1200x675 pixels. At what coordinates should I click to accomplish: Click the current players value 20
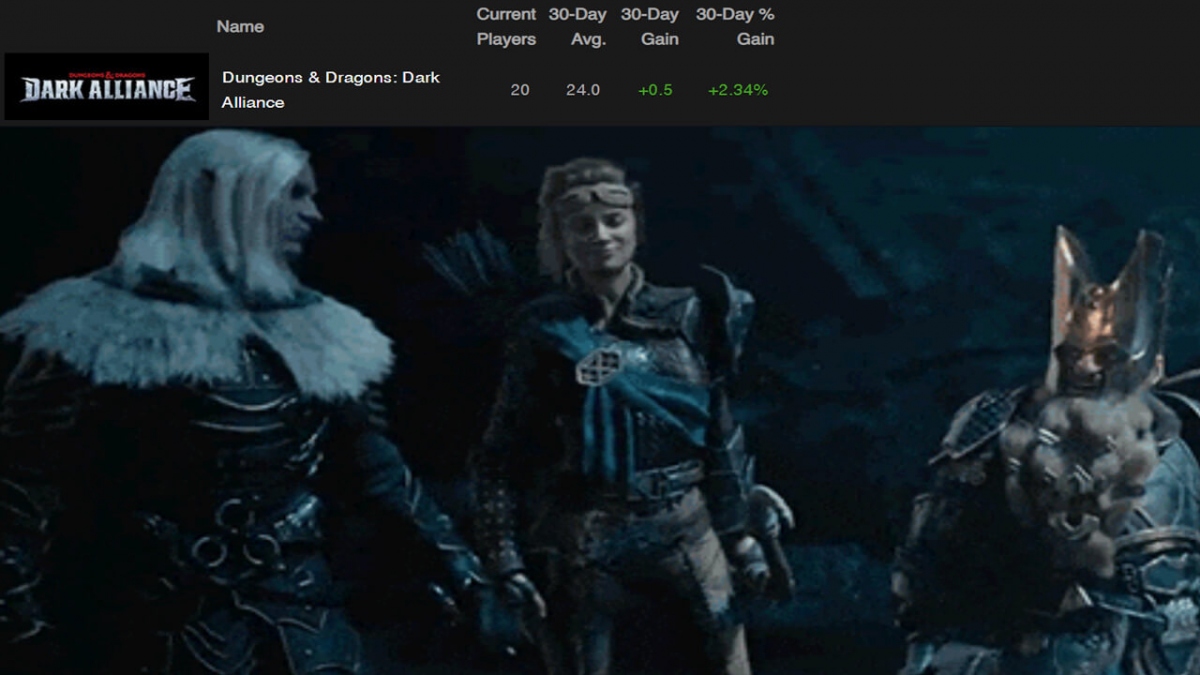pos(519,90)
